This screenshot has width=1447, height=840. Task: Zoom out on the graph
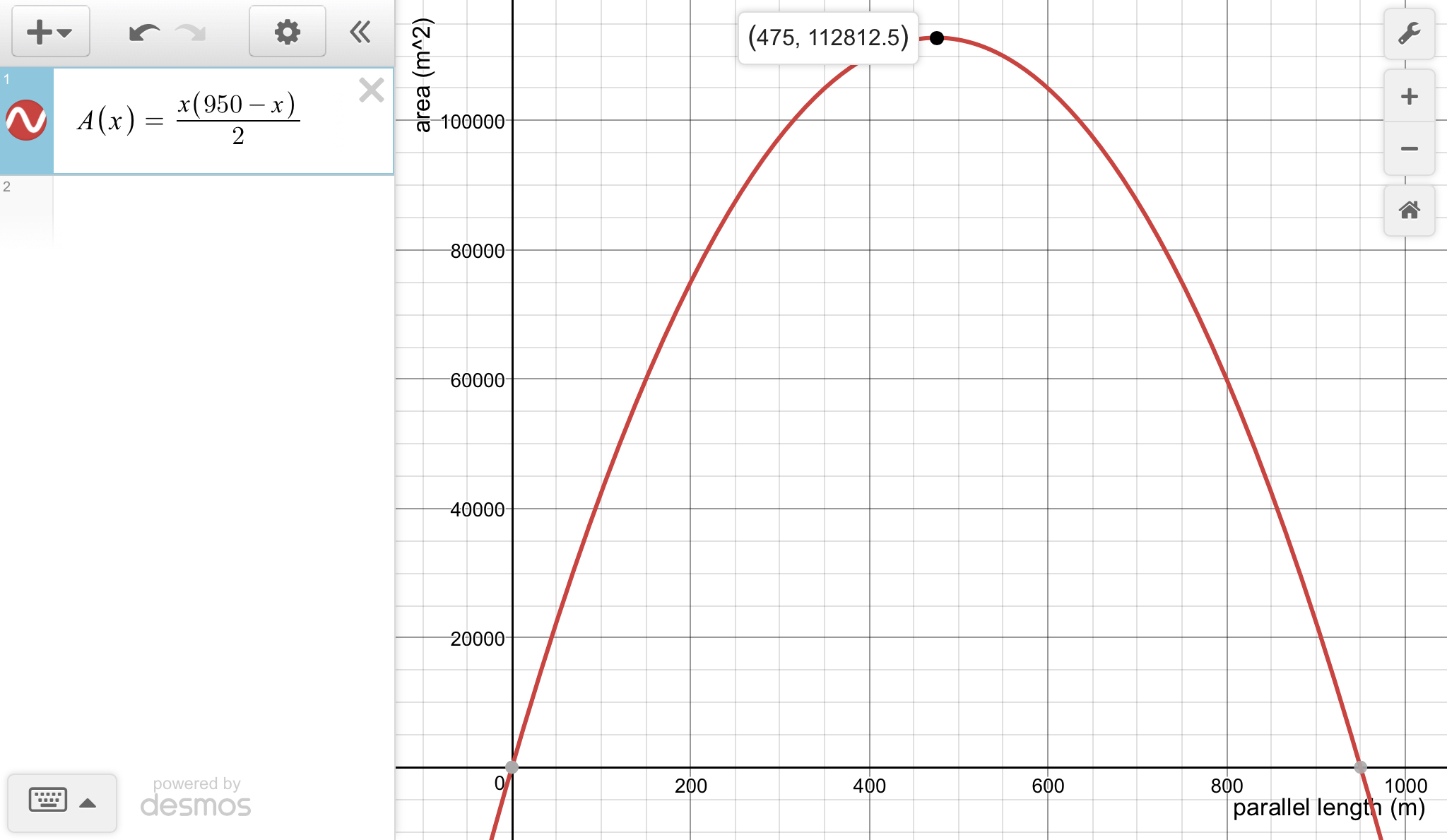coord(1409,149)
